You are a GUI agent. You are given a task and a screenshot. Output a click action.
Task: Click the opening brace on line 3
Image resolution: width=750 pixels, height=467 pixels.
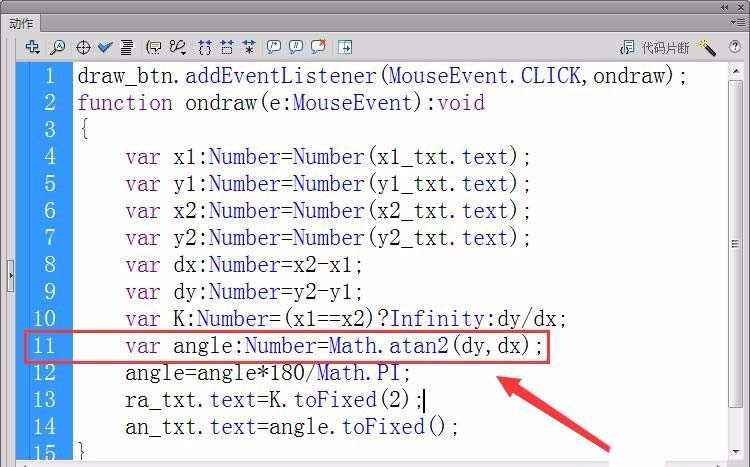tap(84, 129)
